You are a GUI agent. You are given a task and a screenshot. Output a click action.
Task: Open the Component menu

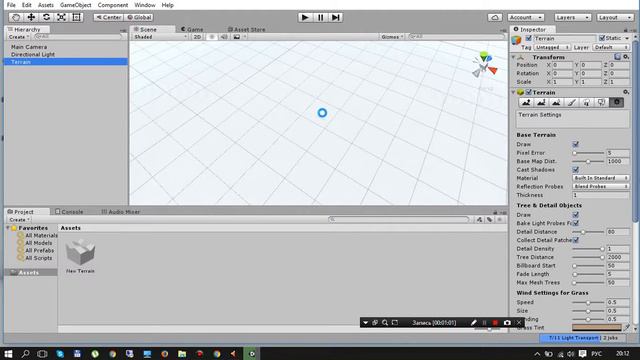click(113, 5)
